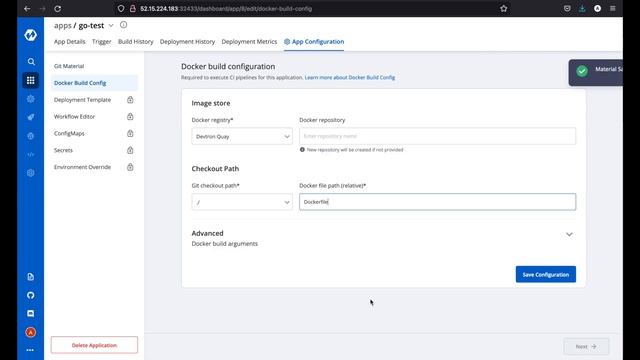Select the App Configuration tab
Screen dimensions: 640x360
(314, 42)
